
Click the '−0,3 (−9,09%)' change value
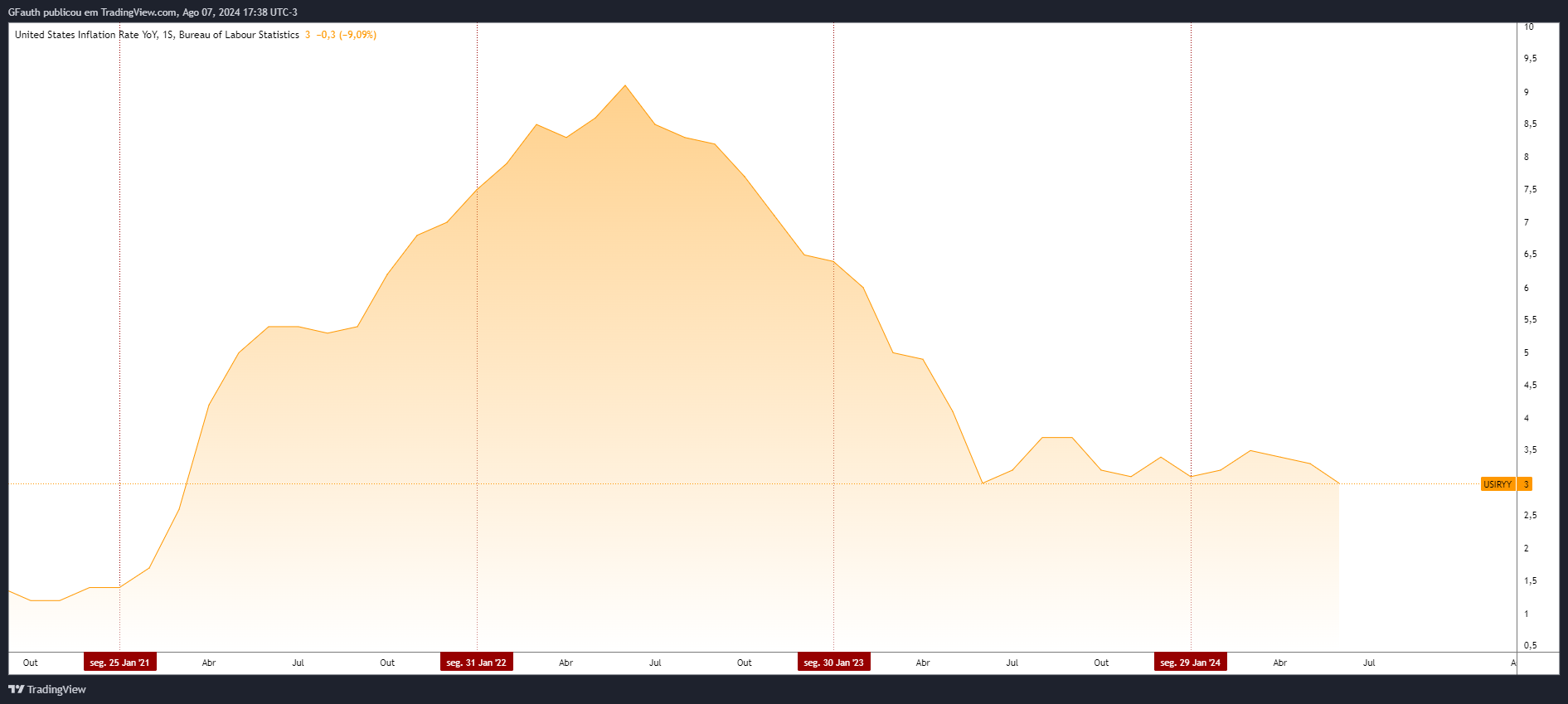(347, 35)
